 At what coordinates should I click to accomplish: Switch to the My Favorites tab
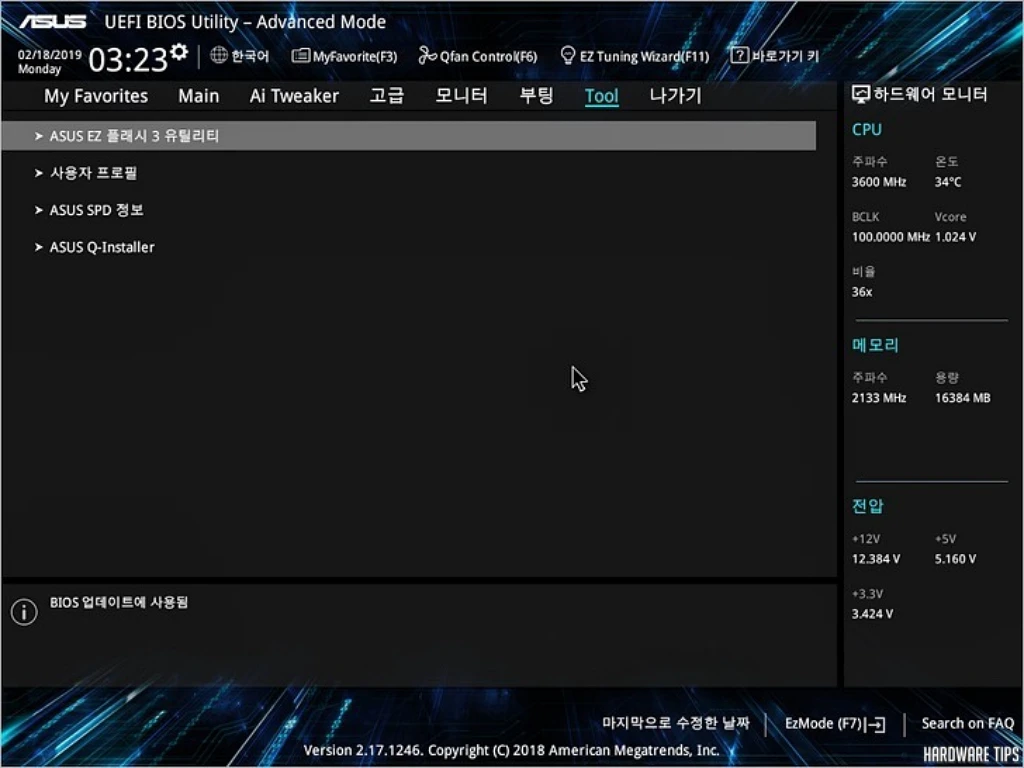(x=96, y=96)
